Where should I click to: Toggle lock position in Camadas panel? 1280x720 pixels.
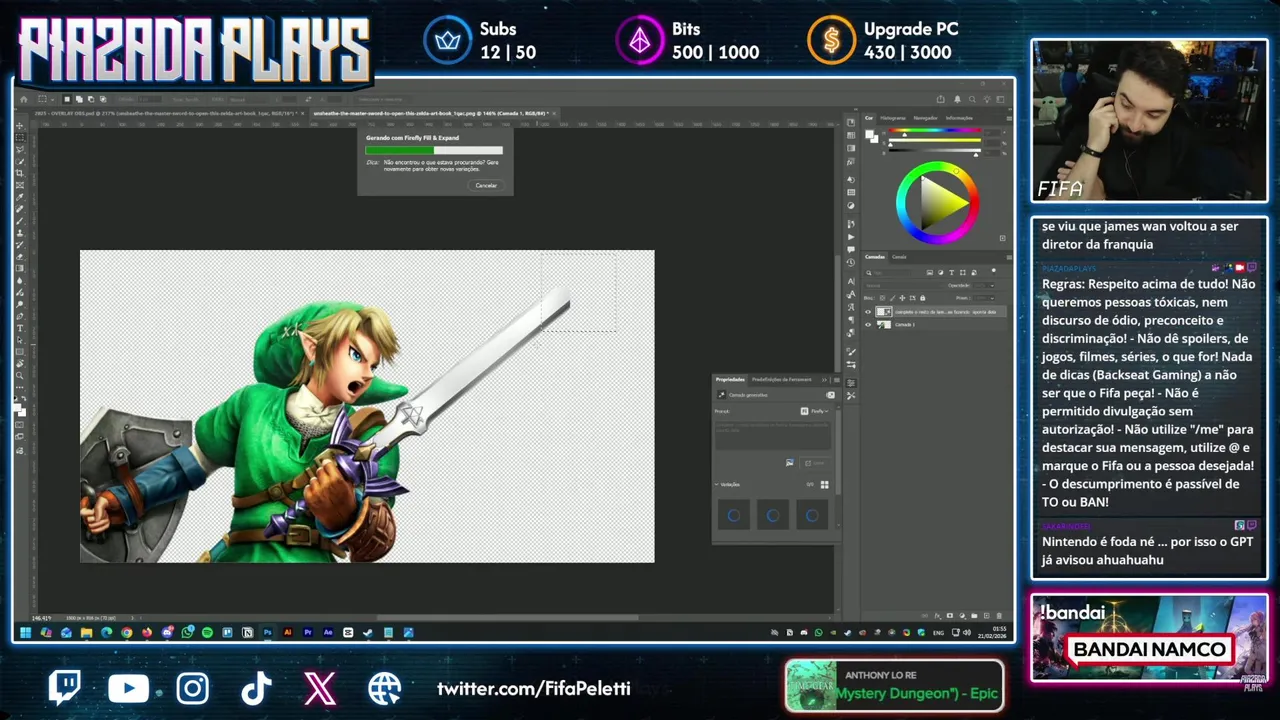902,298
